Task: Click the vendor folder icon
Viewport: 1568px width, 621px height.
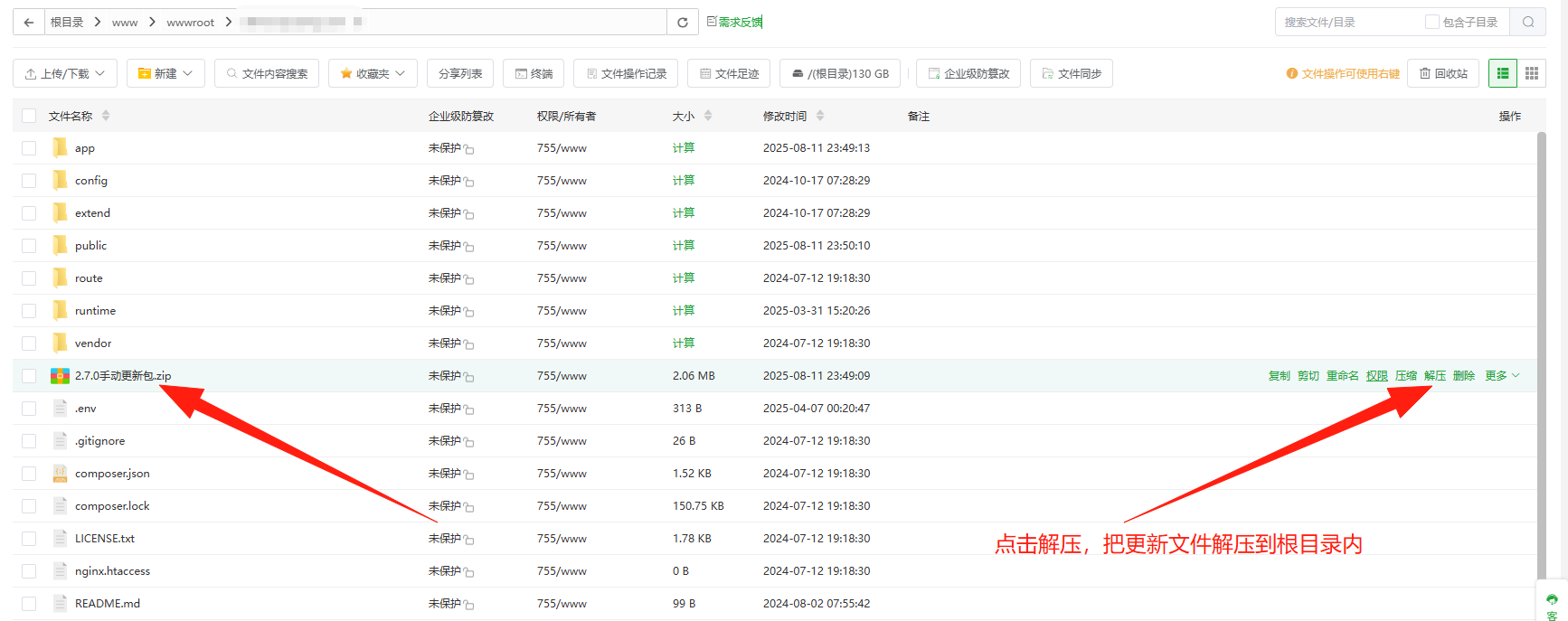Action: [x=60, y=343]
